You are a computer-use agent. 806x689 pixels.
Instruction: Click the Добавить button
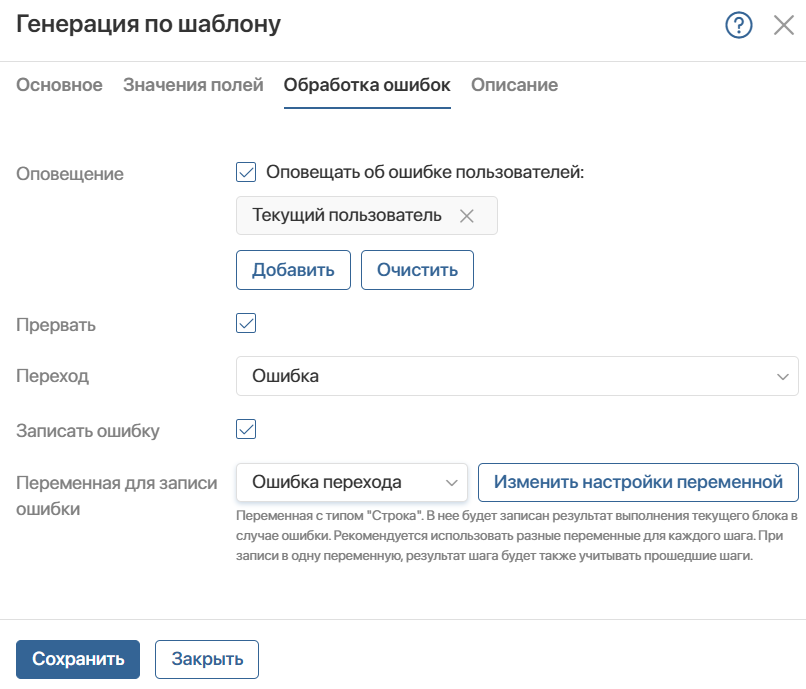(x=294, y=270)
